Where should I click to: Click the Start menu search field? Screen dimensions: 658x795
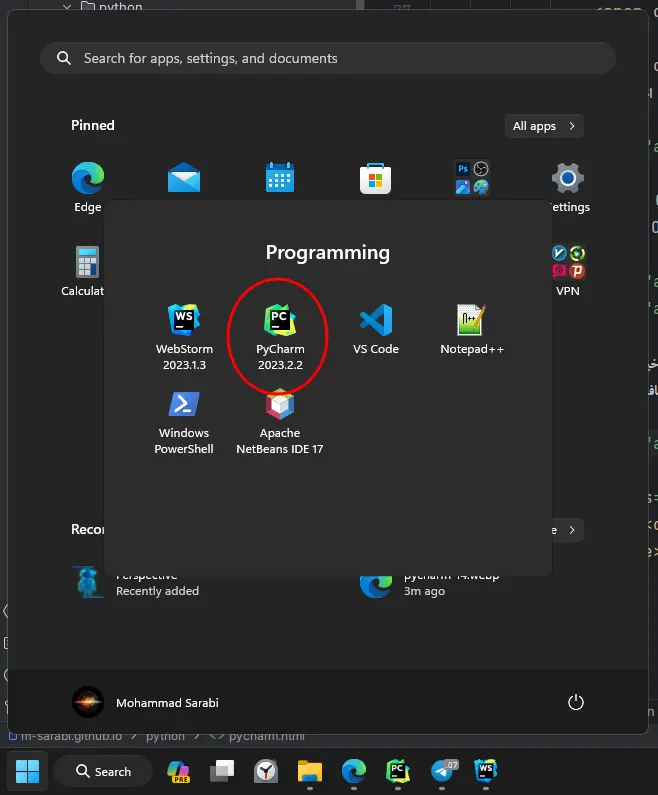pos(328,58)
